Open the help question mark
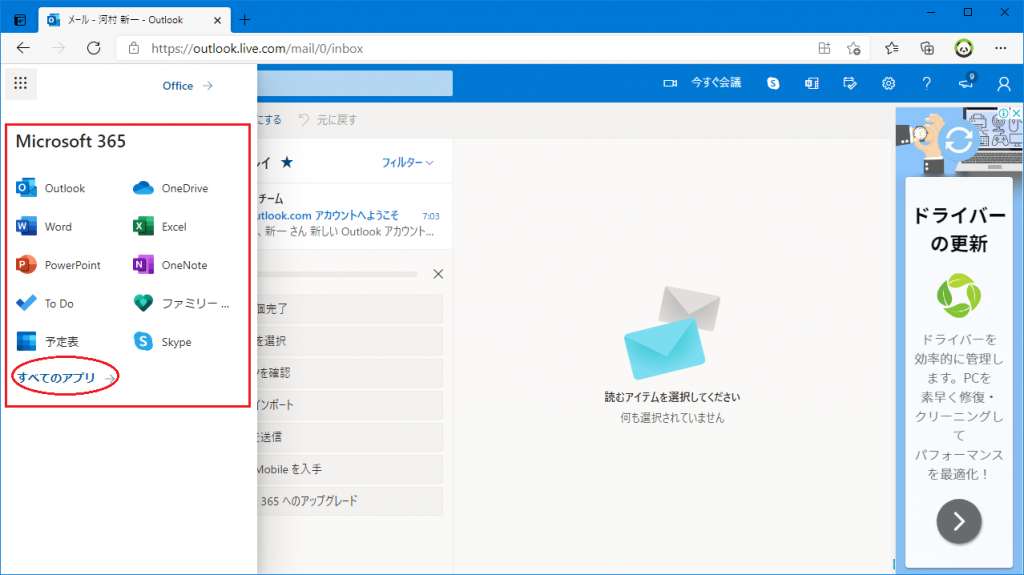Viewport: 1024px width, 575px height. [x=927, y=84]
